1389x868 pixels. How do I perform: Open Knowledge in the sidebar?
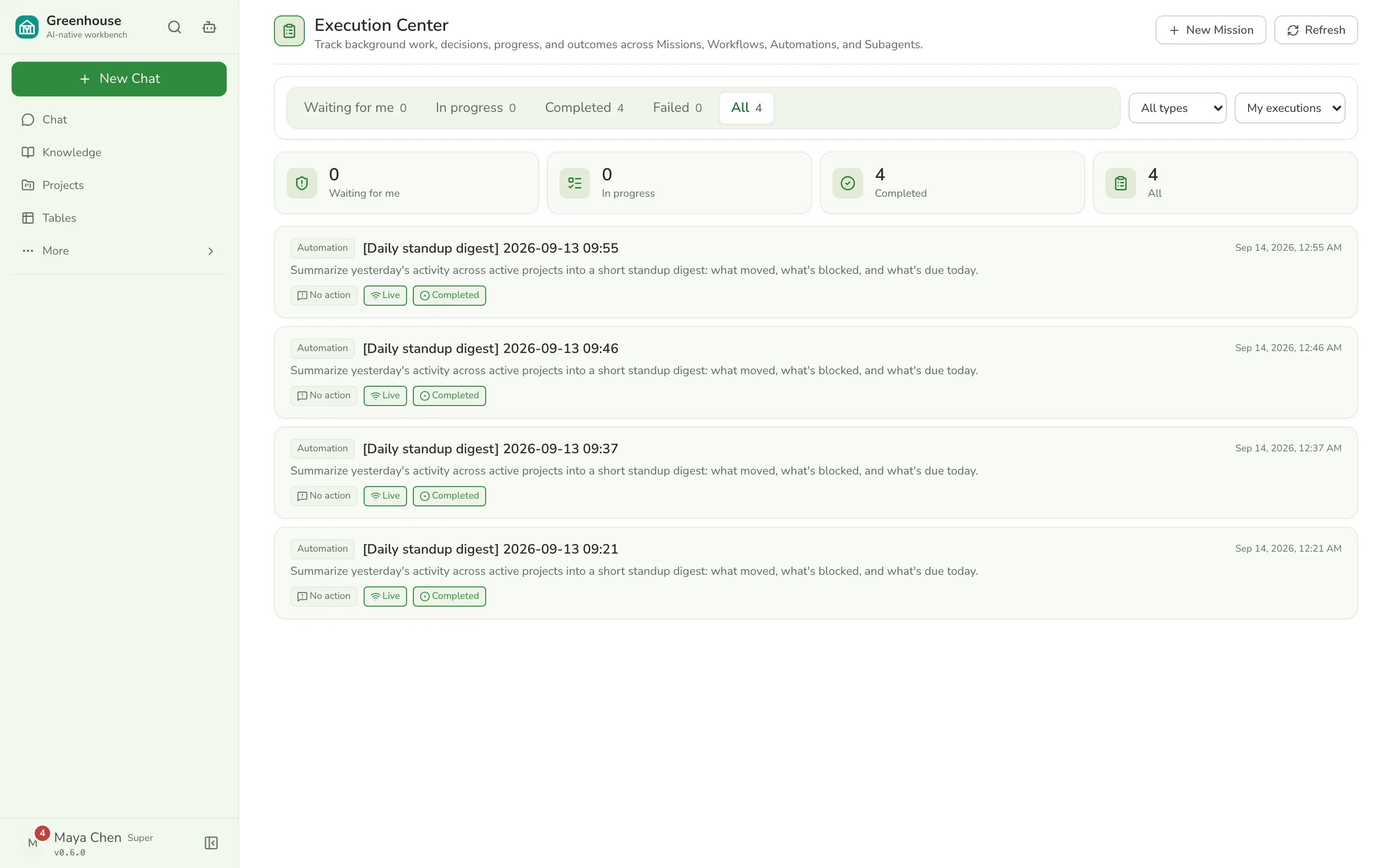(119, 152)
